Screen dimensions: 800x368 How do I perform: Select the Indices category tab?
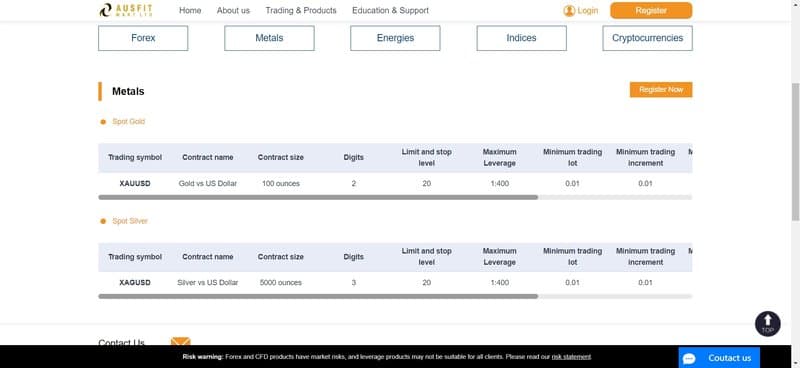[521, 38]
